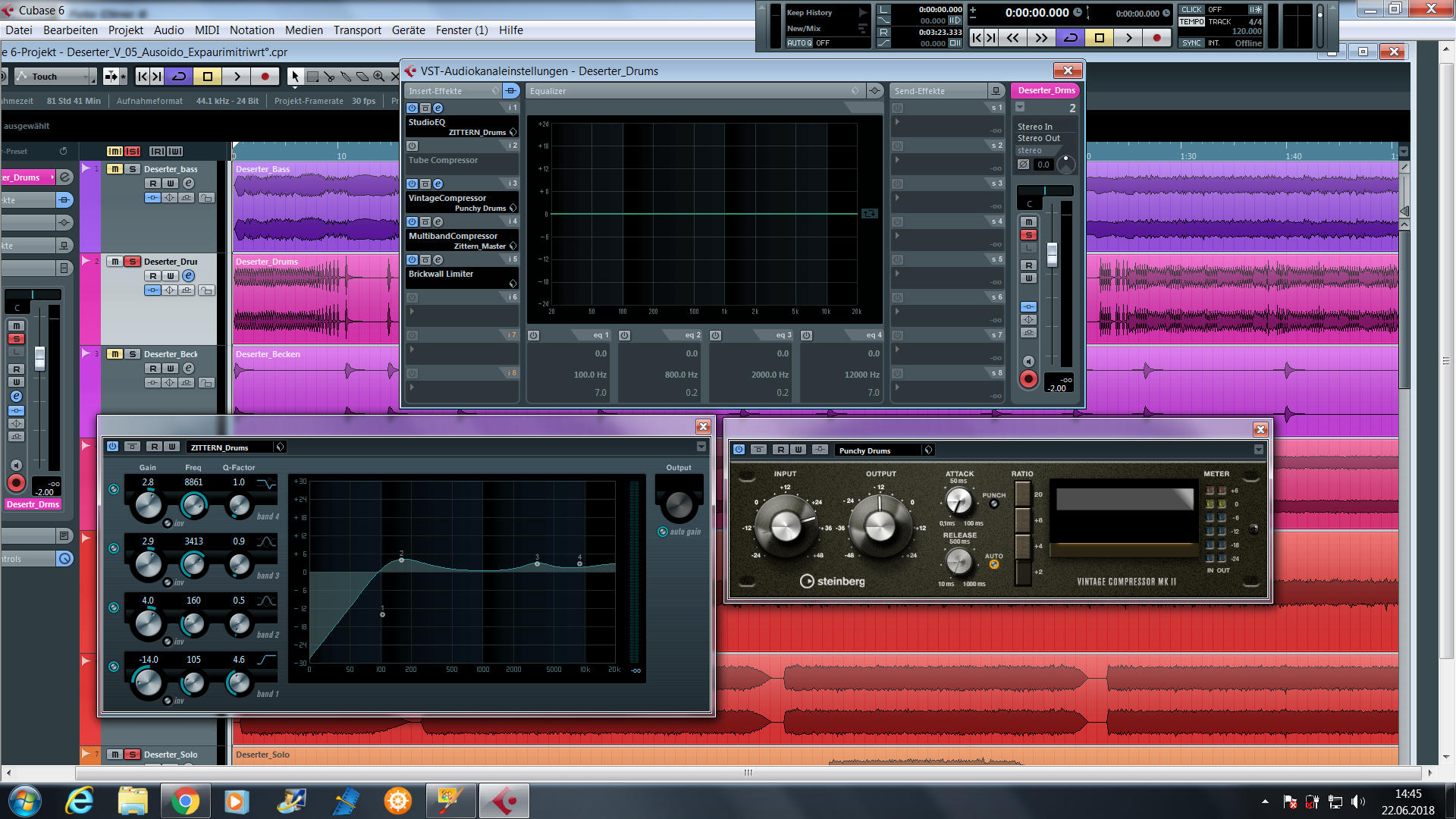Open the Datei menu
This screenshot has height=819, width=1456.
tap(19, 30)
